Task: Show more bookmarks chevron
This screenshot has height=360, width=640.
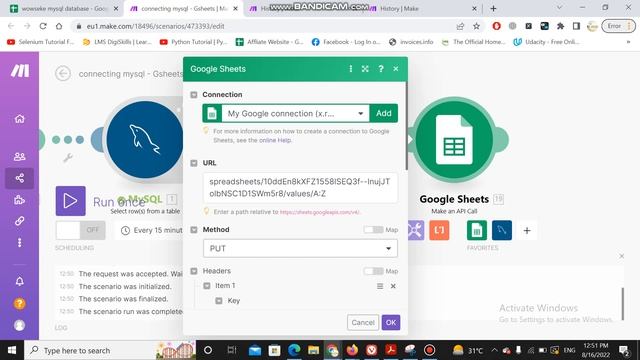Action: (x=628, y=42)
